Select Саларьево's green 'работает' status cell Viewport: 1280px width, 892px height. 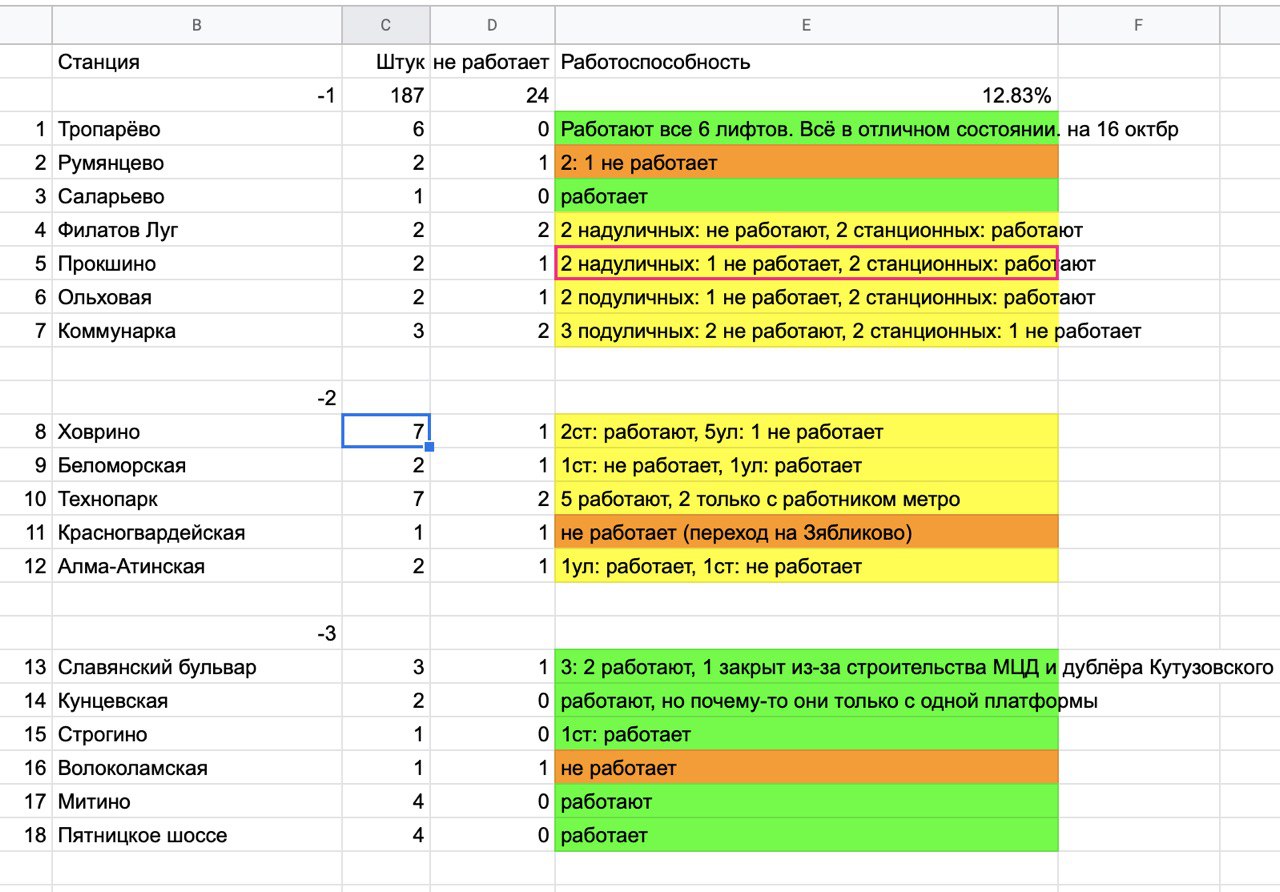(x=806, y=197)
